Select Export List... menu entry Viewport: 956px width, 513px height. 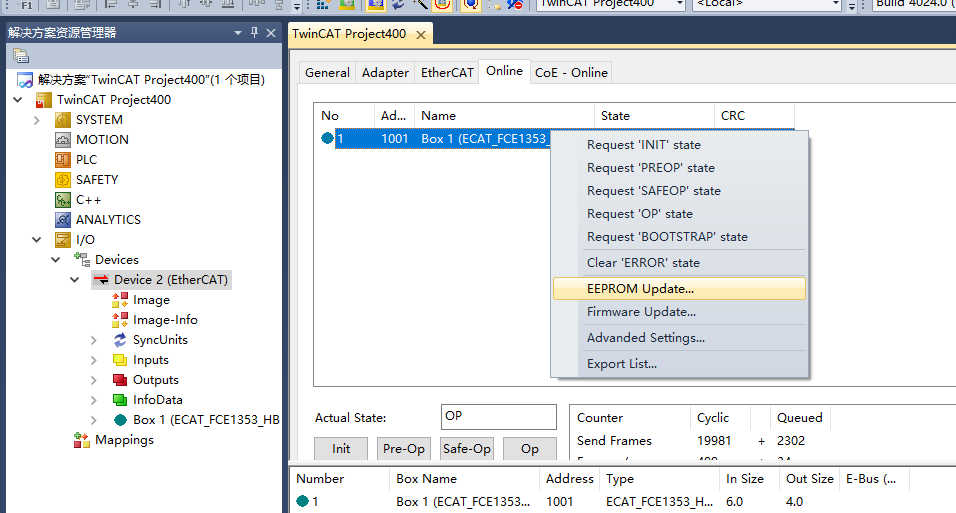pos(679,364)
